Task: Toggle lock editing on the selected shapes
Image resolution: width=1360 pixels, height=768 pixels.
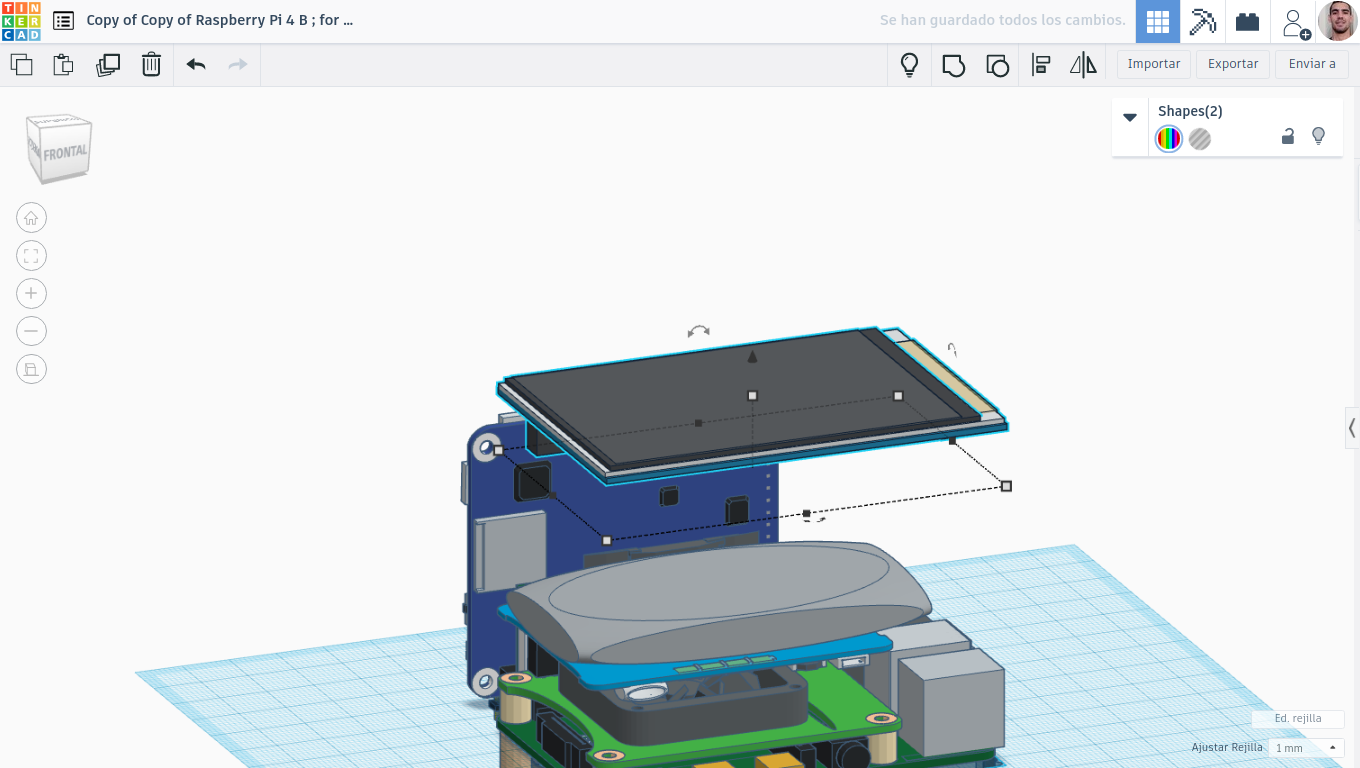Action: pyautogui.click(x=1288, y=136)
